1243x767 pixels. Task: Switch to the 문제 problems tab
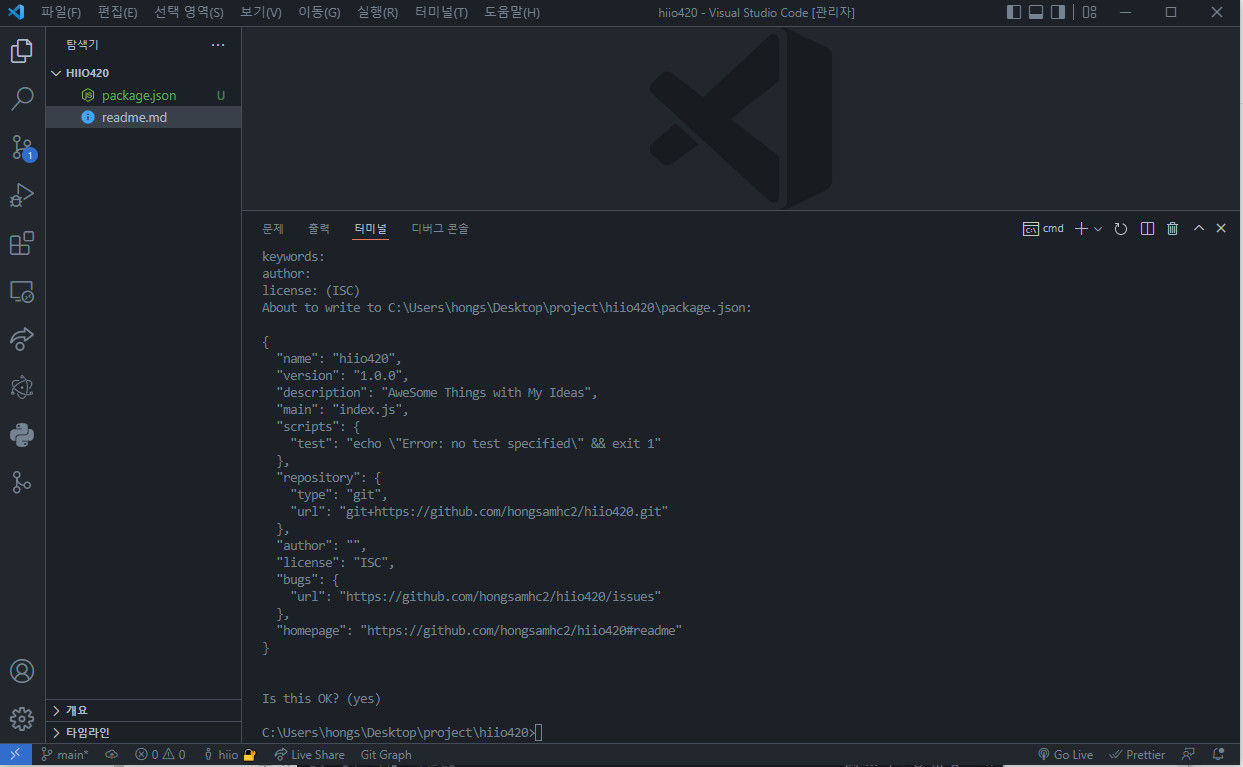273,228
